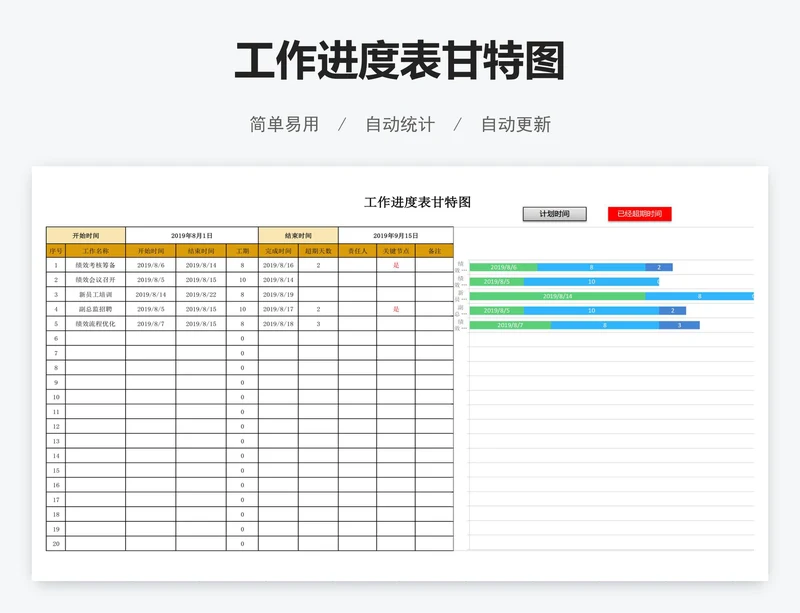Click the red 已经超期时间 legend button
Viewport: 800px width, 613px height.
639,214
